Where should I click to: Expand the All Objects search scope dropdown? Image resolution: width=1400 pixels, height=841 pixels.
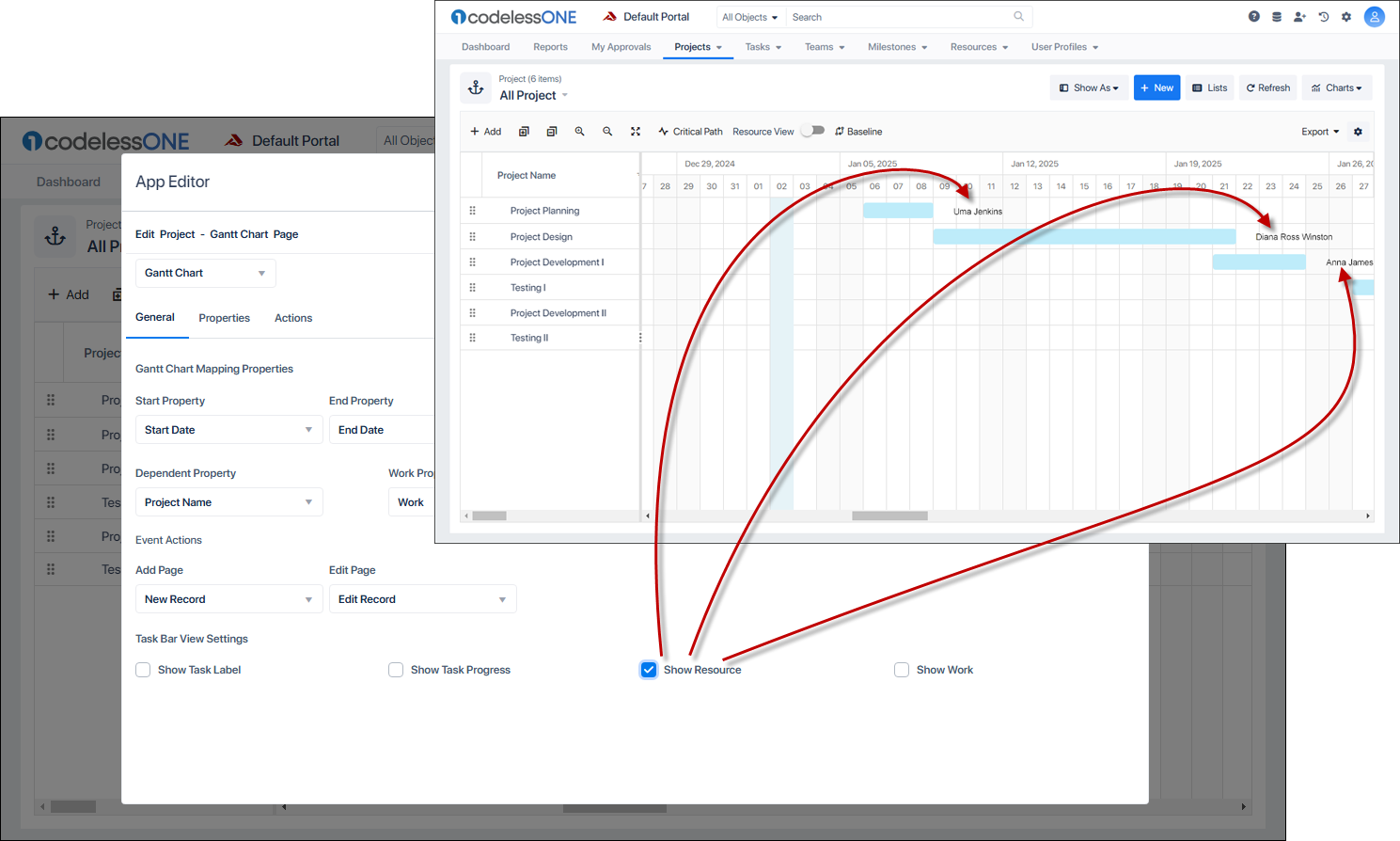coord(749,16)
